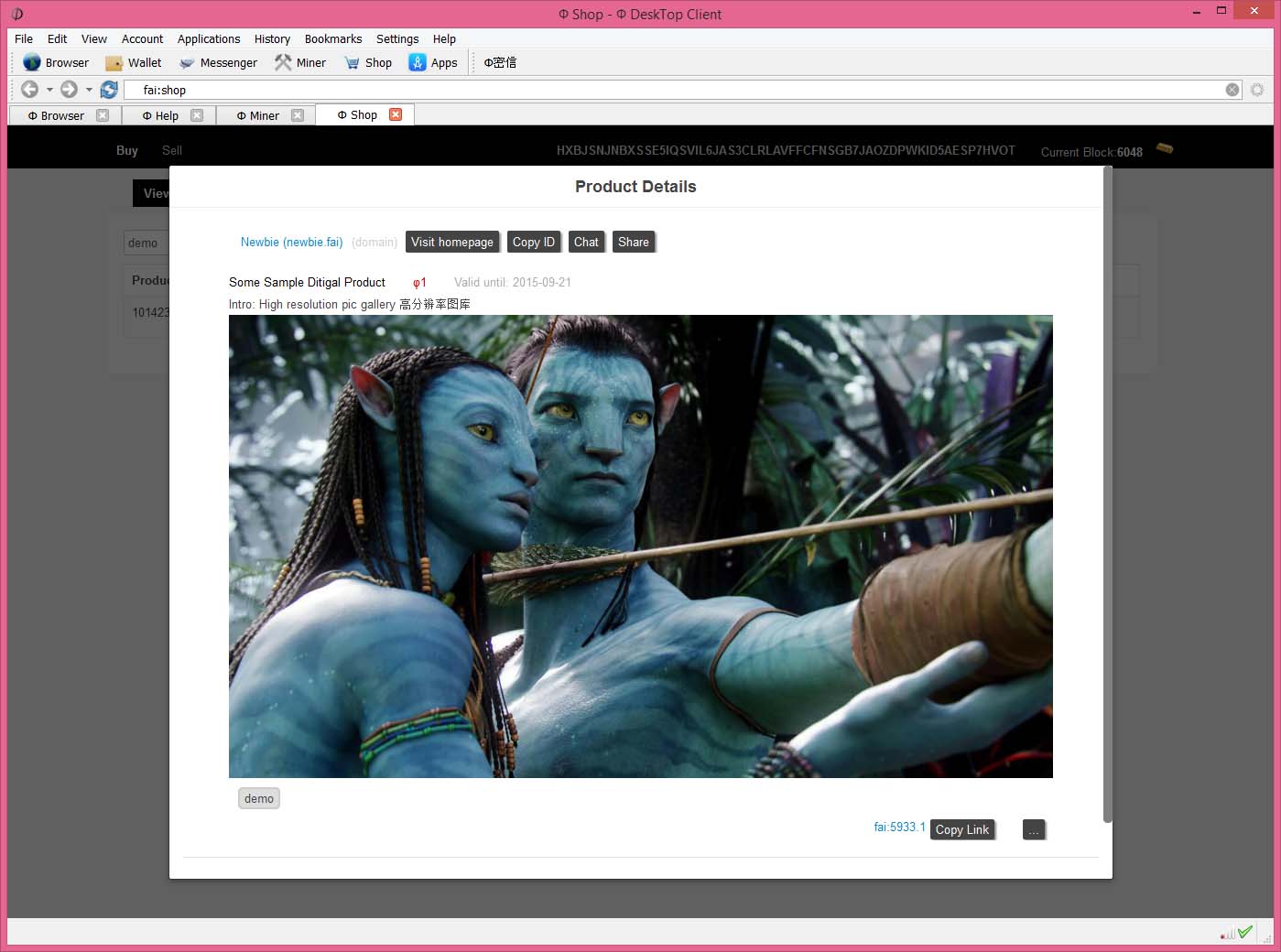
Task: Go back with the back arrow
Action: [x=30, y=89]
